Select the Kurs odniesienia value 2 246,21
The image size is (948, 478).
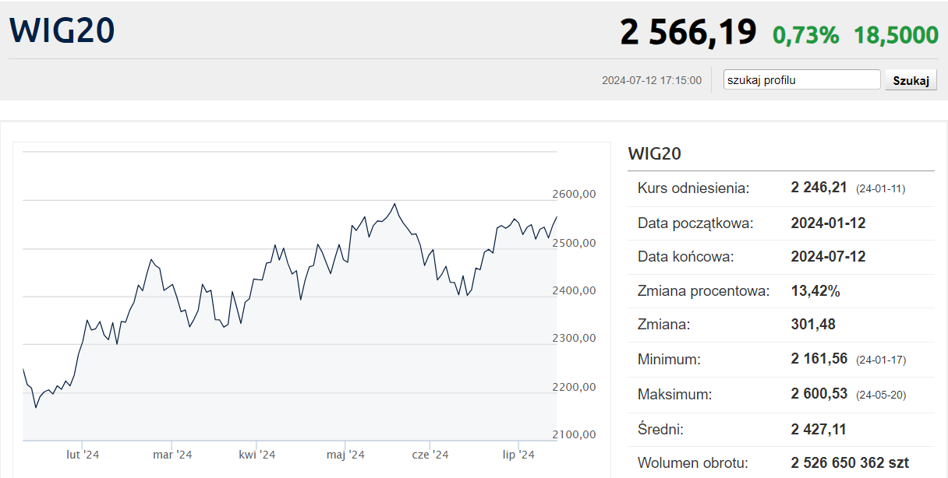(x=818, y=188)
